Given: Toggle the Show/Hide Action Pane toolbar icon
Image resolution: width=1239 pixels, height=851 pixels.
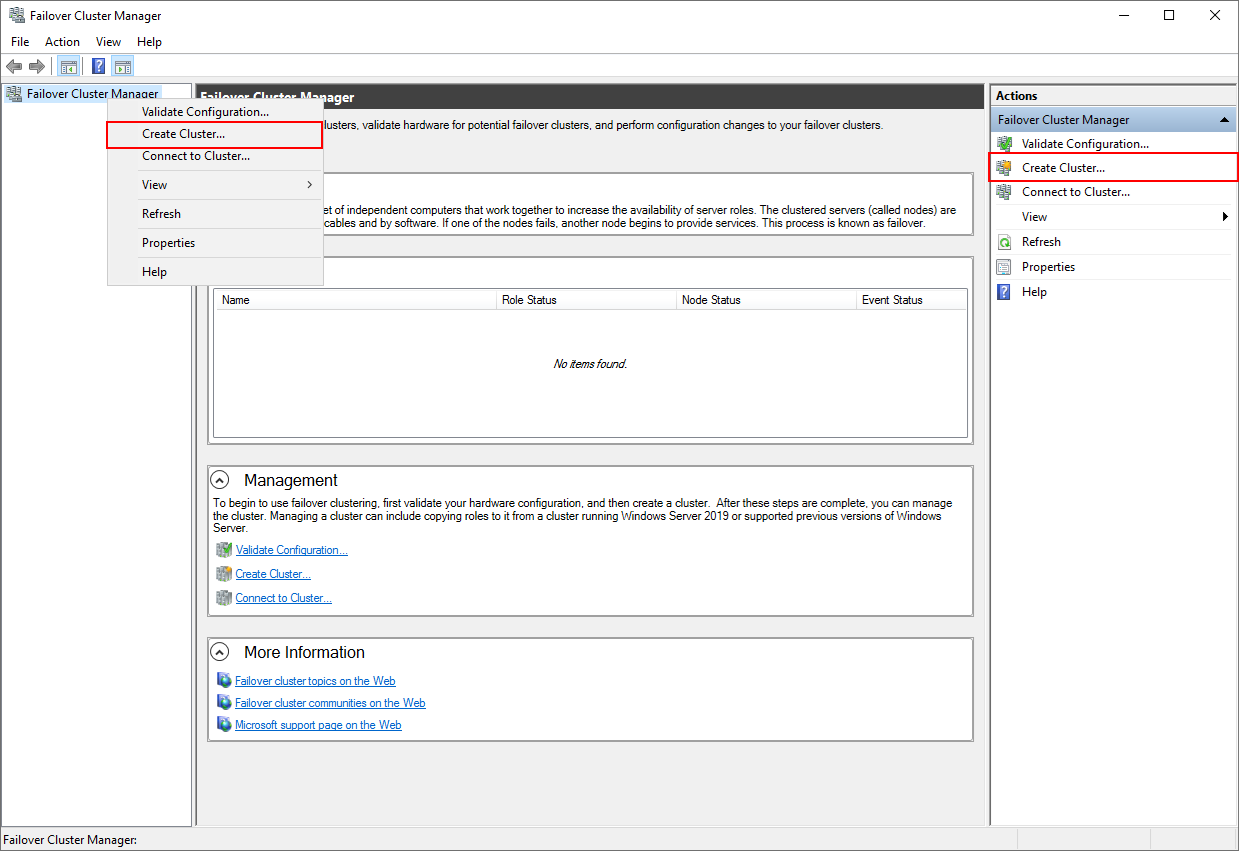Looking at the screenshot, I should coord(123,67).
